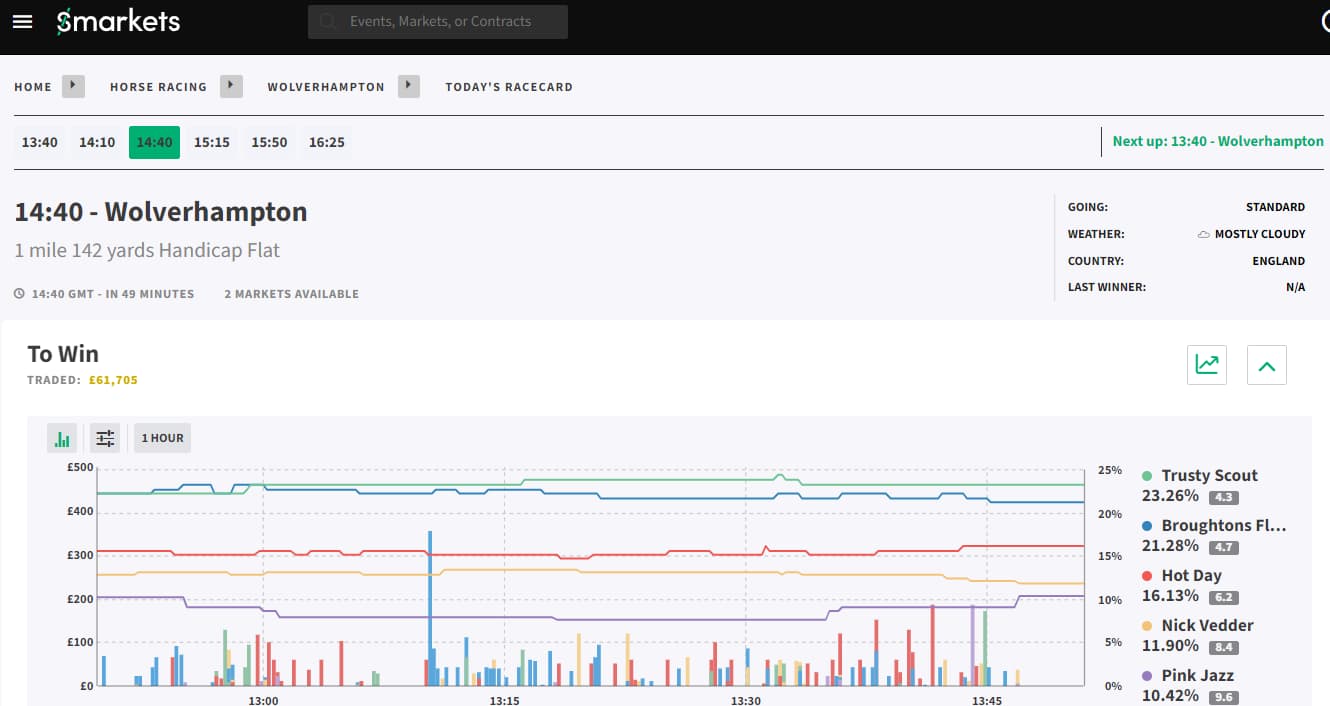The height and width of the screenshot is (706, 1330).
Task: Click the red Hot Day legend dot
Action: [x=1147, y=576]
